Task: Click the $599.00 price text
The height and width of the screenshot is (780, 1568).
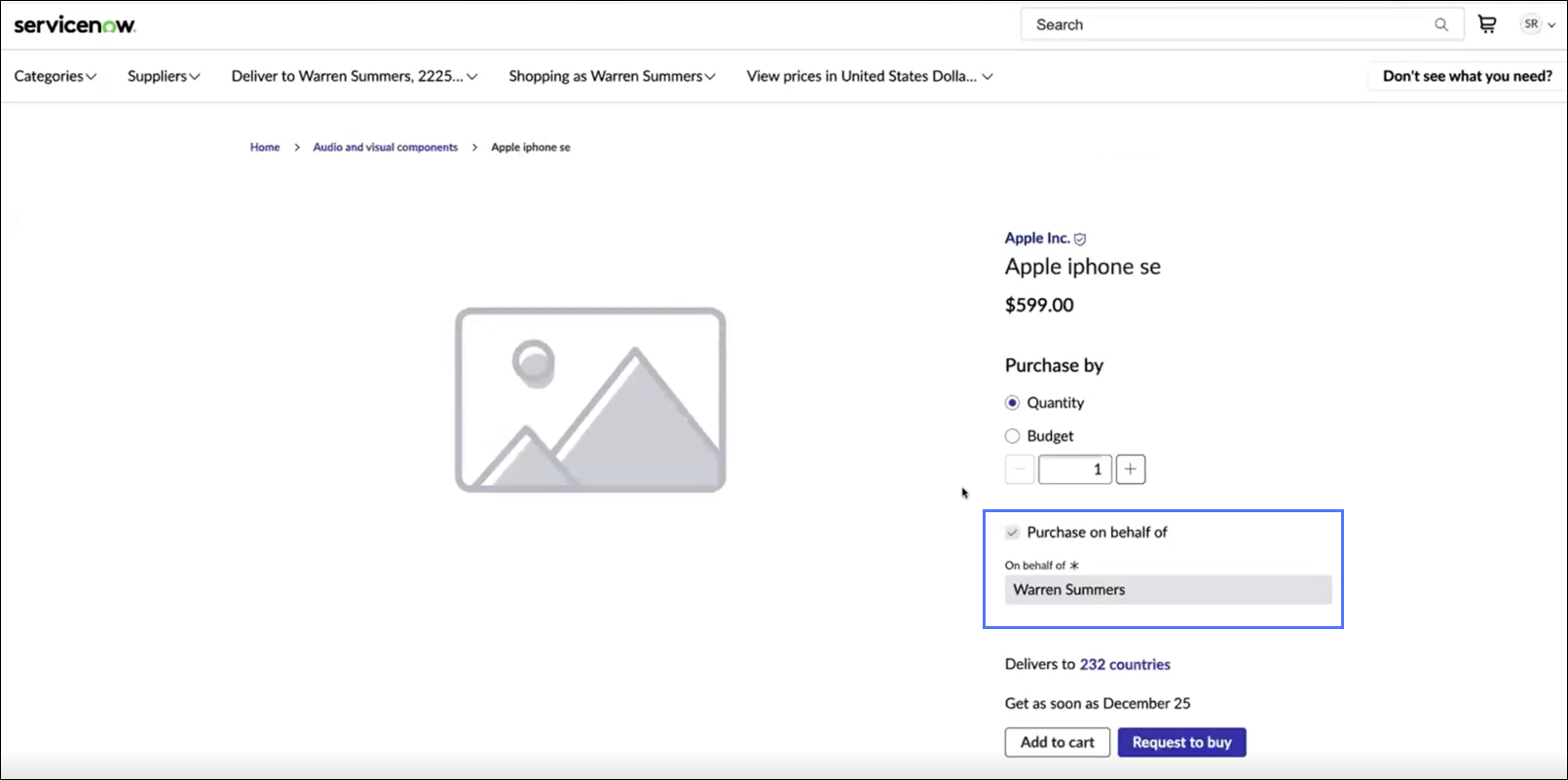Action: click(x=1039, y=305)
